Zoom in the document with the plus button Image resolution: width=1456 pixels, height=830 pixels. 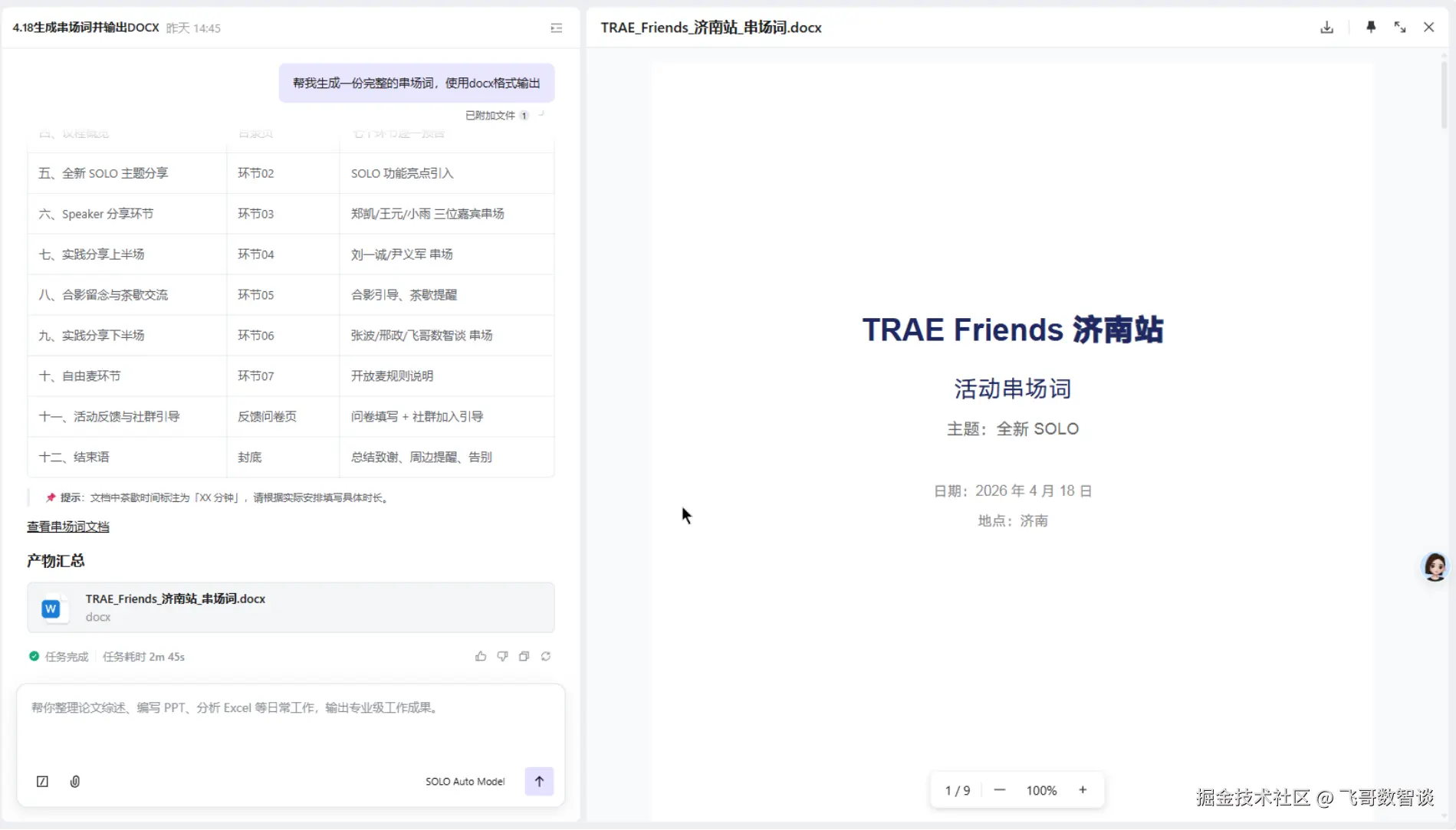(x=1083, y=790)
